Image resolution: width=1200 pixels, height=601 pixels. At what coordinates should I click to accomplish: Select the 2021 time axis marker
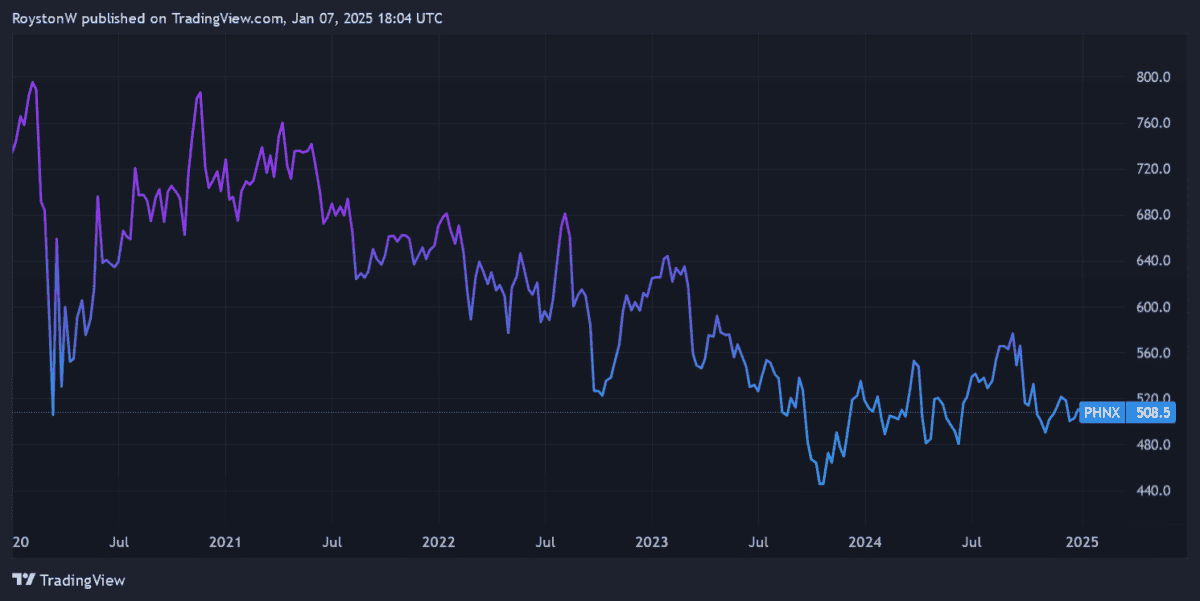(x=225, y=542)
